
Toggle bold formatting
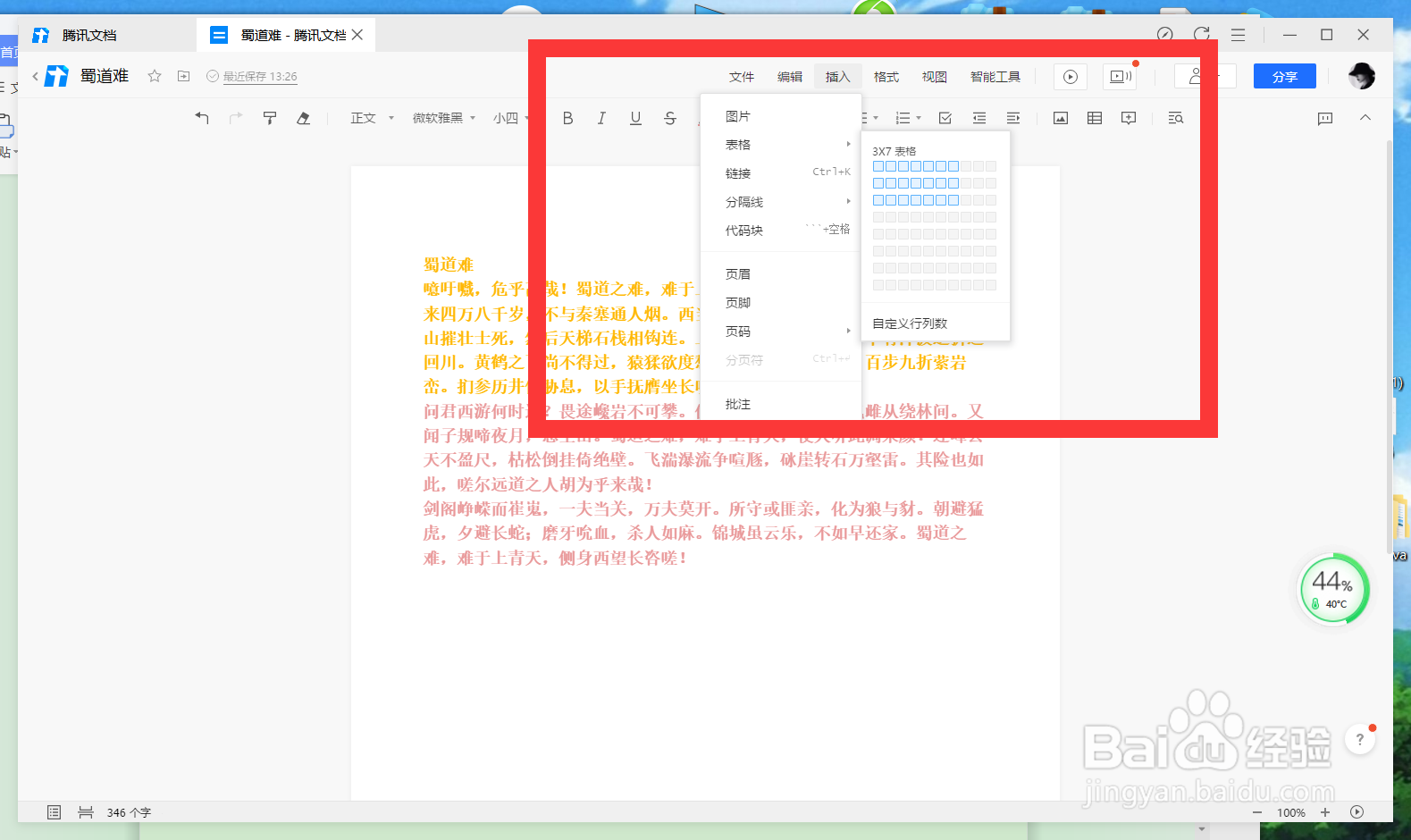567,118
